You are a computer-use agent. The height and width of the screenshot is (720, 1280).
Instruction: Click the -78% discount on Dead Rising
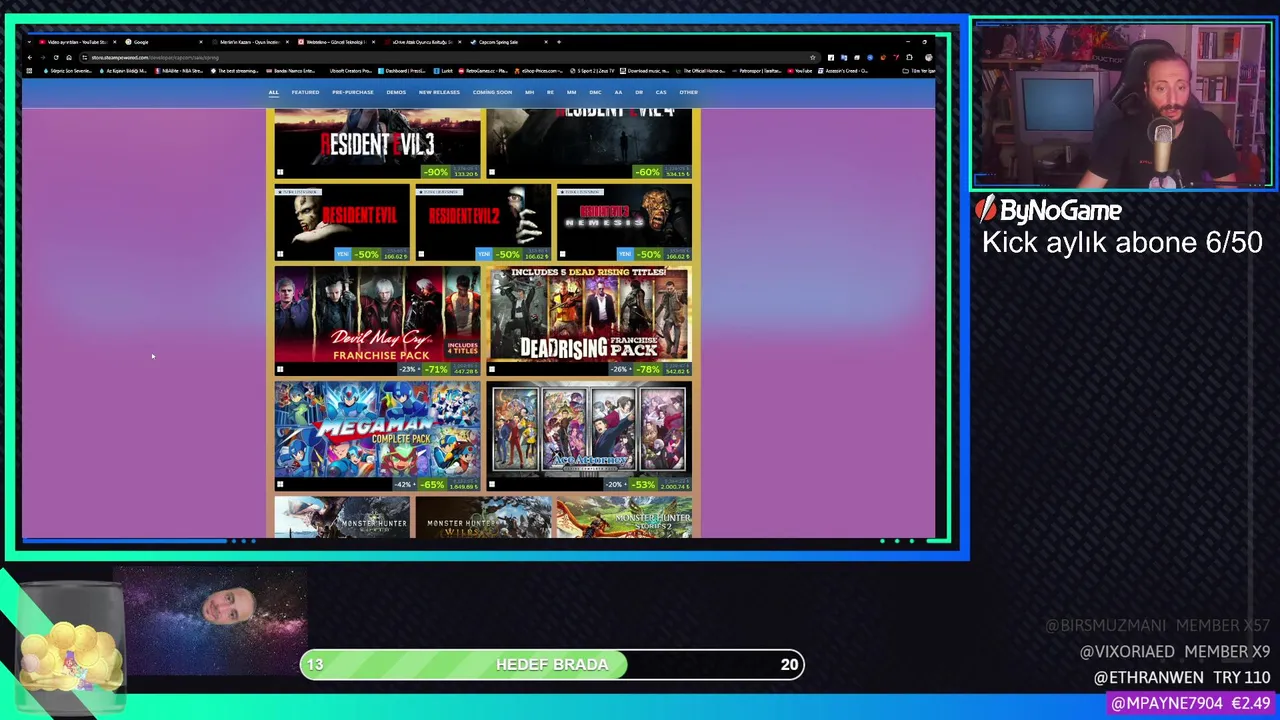click(x=647, y=369)
